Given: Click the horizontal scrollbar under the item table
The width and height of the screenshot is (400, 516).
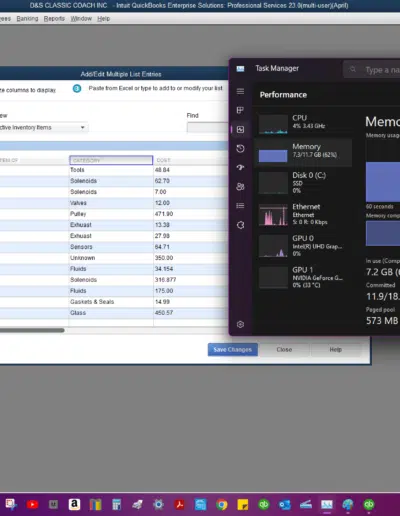Looking at the screenshot, I should [x=32, y=330].
